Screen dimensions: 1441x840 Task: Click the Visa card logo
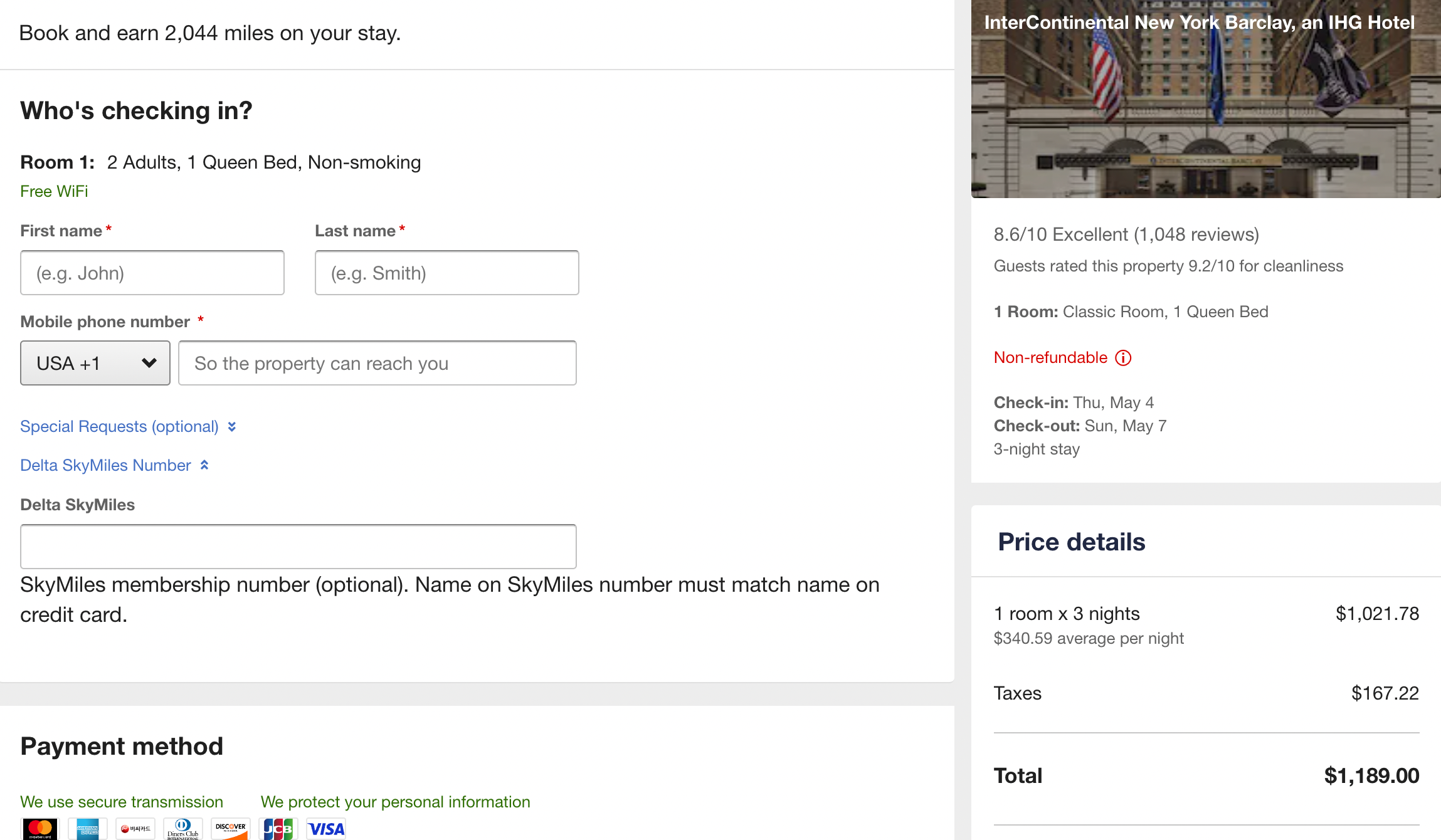click(x=326, y=829)
